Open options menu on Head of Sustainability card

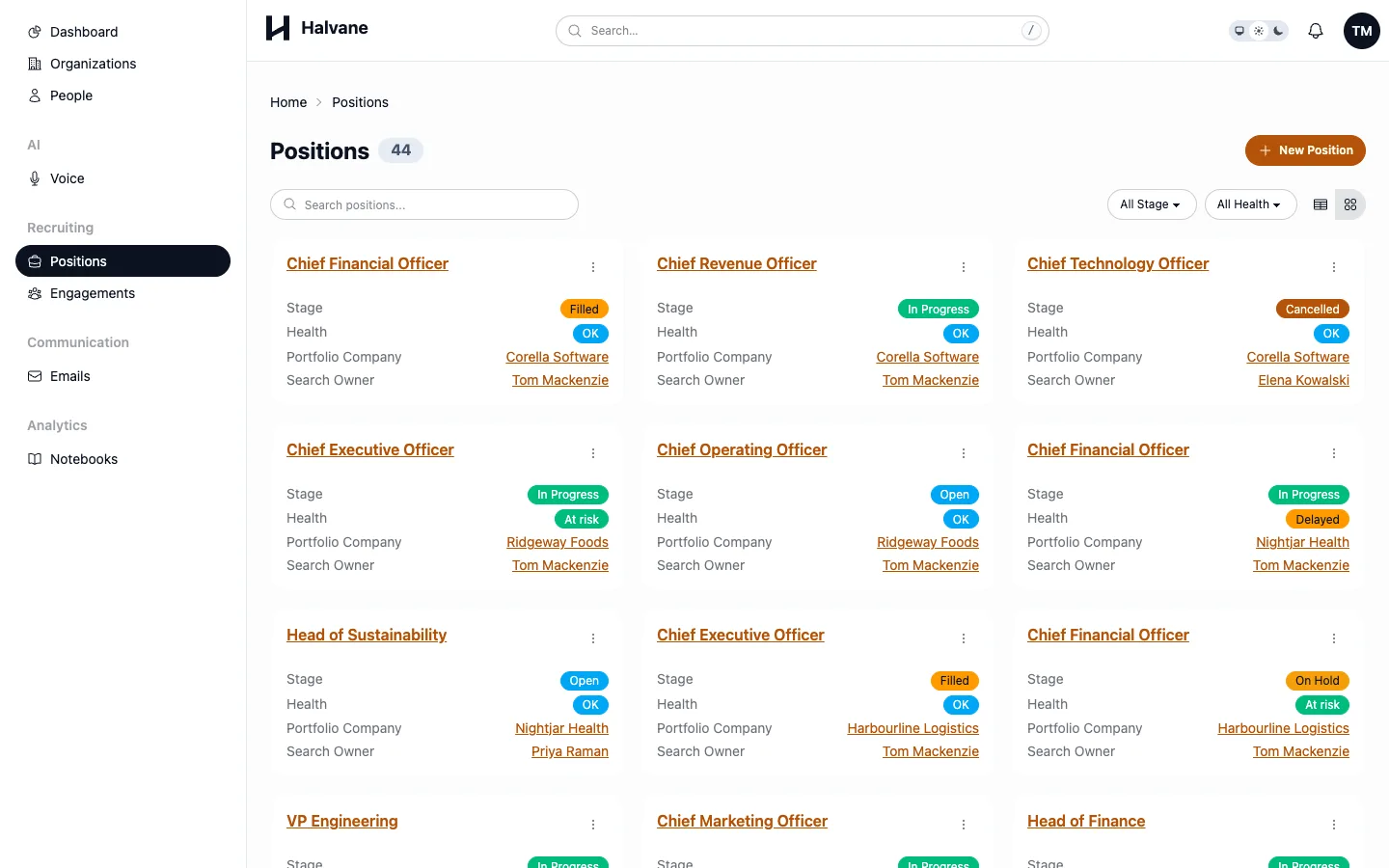pyautogui.click(x=593, y=638)
